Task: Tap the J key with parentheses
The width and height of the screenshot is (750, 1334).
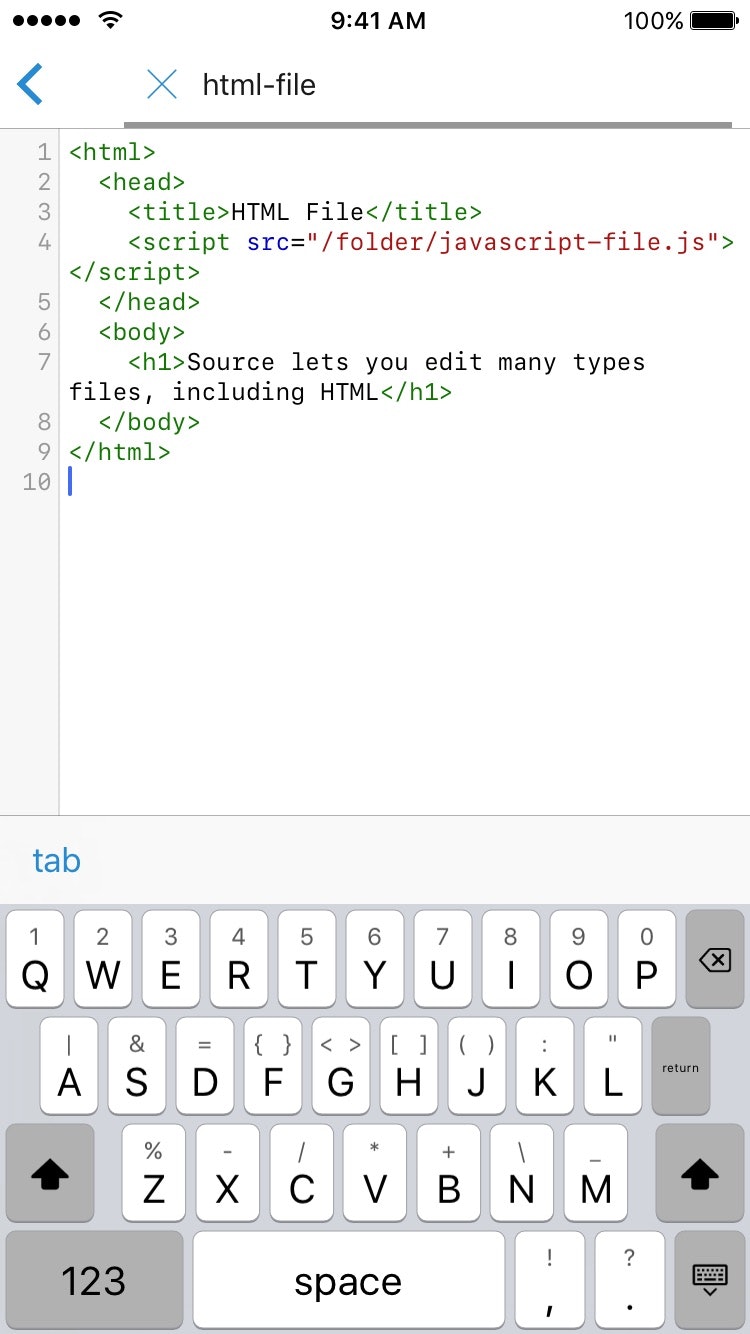Action: (x=477, y=1066)
